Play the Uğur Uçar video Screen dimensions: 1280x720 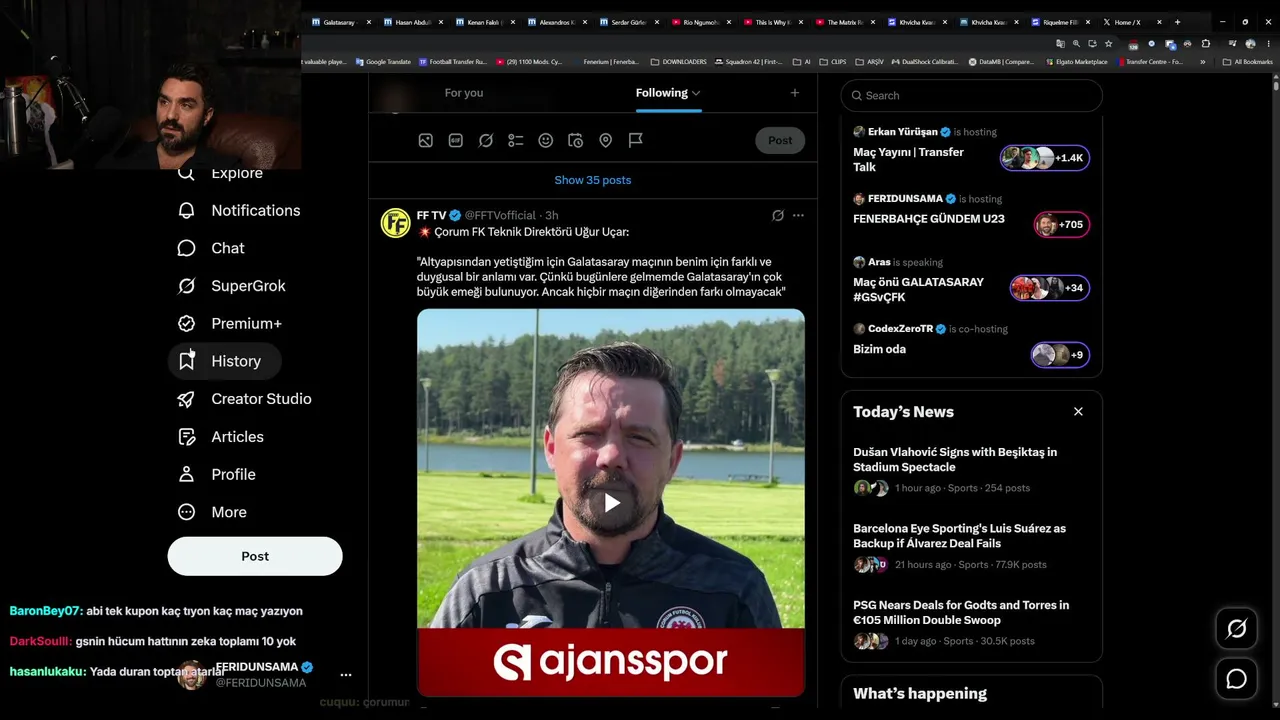(611, 502)
